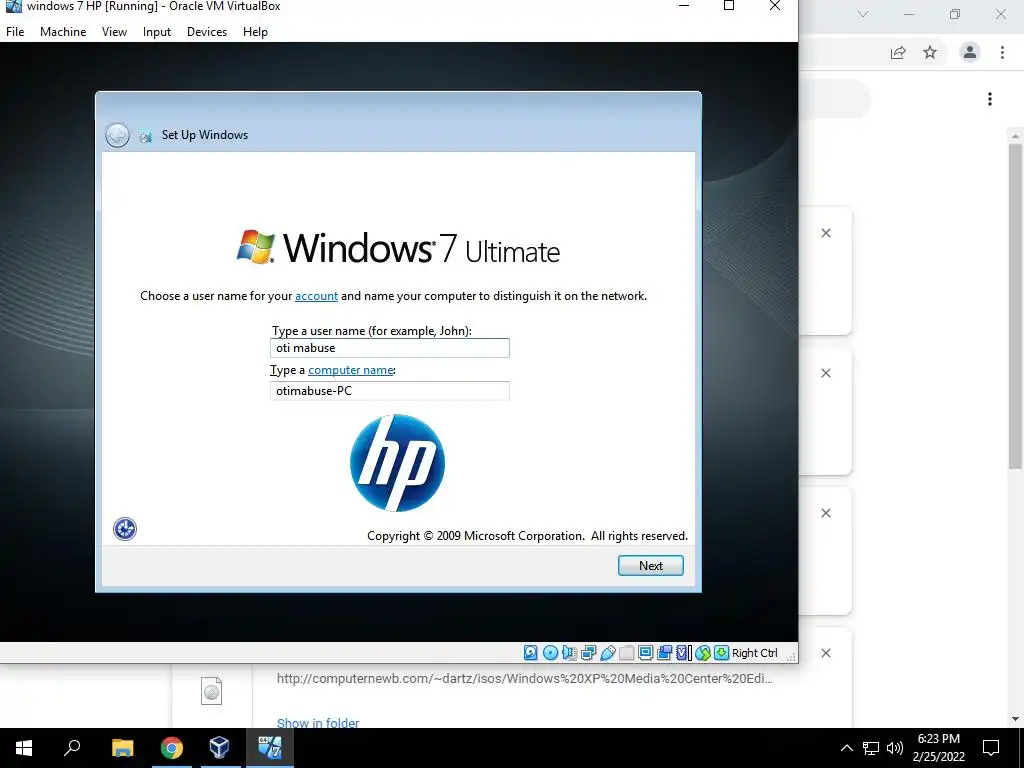Screen dimensions: 1024x768
Task: Open the Action Center notification icon
Action: point(991,748)
